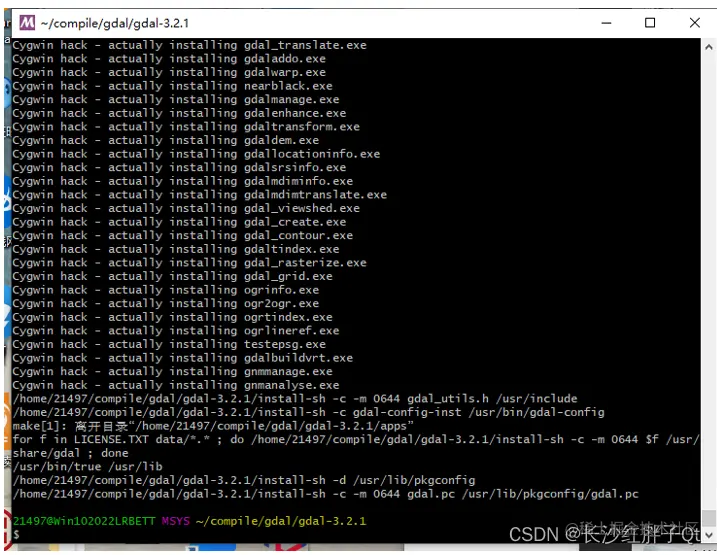
Task: Click the gdal.pc pkgconfig install line
Action: [326, 494]
